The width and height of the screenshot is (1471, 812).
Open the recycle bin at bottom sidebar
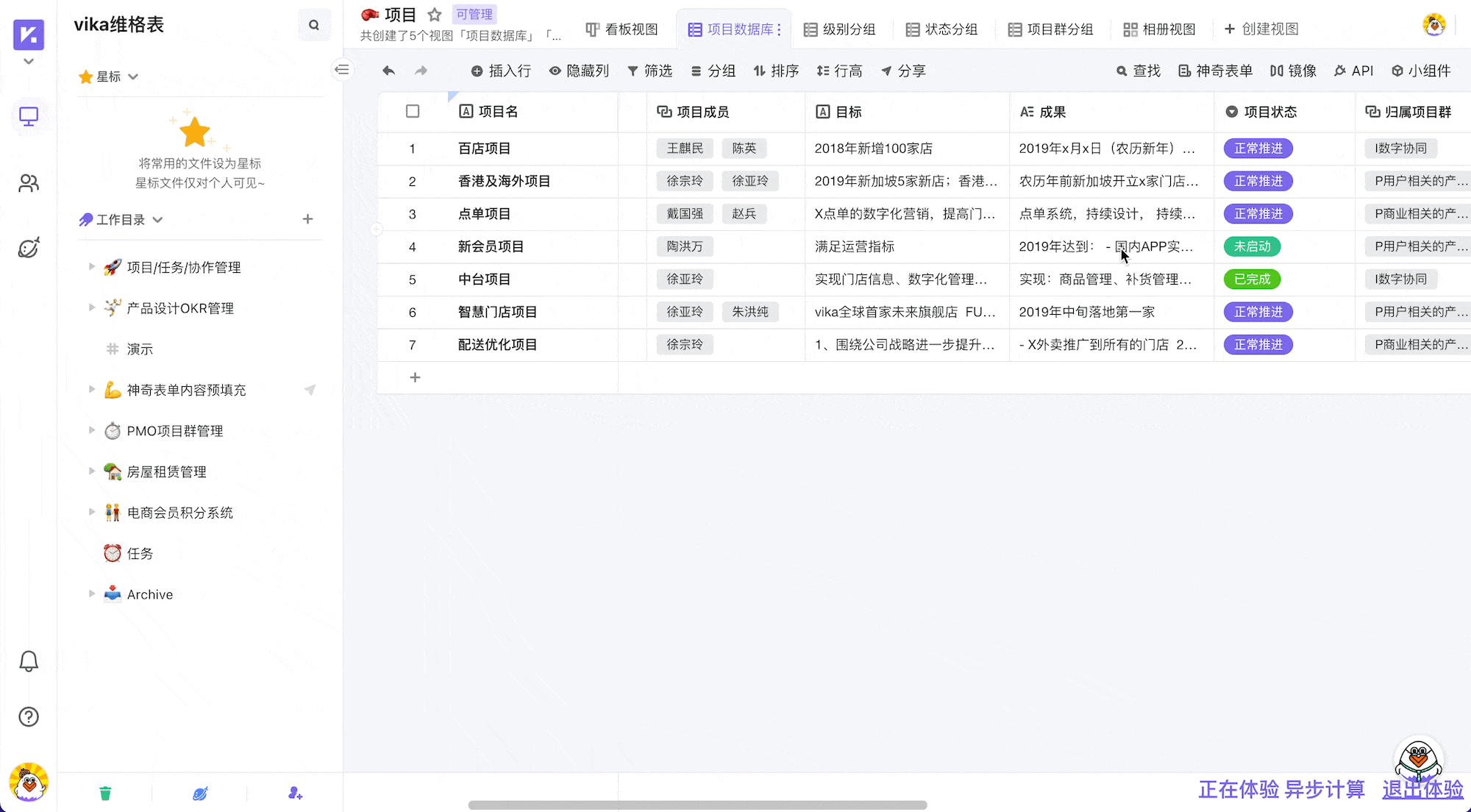click(x=105, y=792)
